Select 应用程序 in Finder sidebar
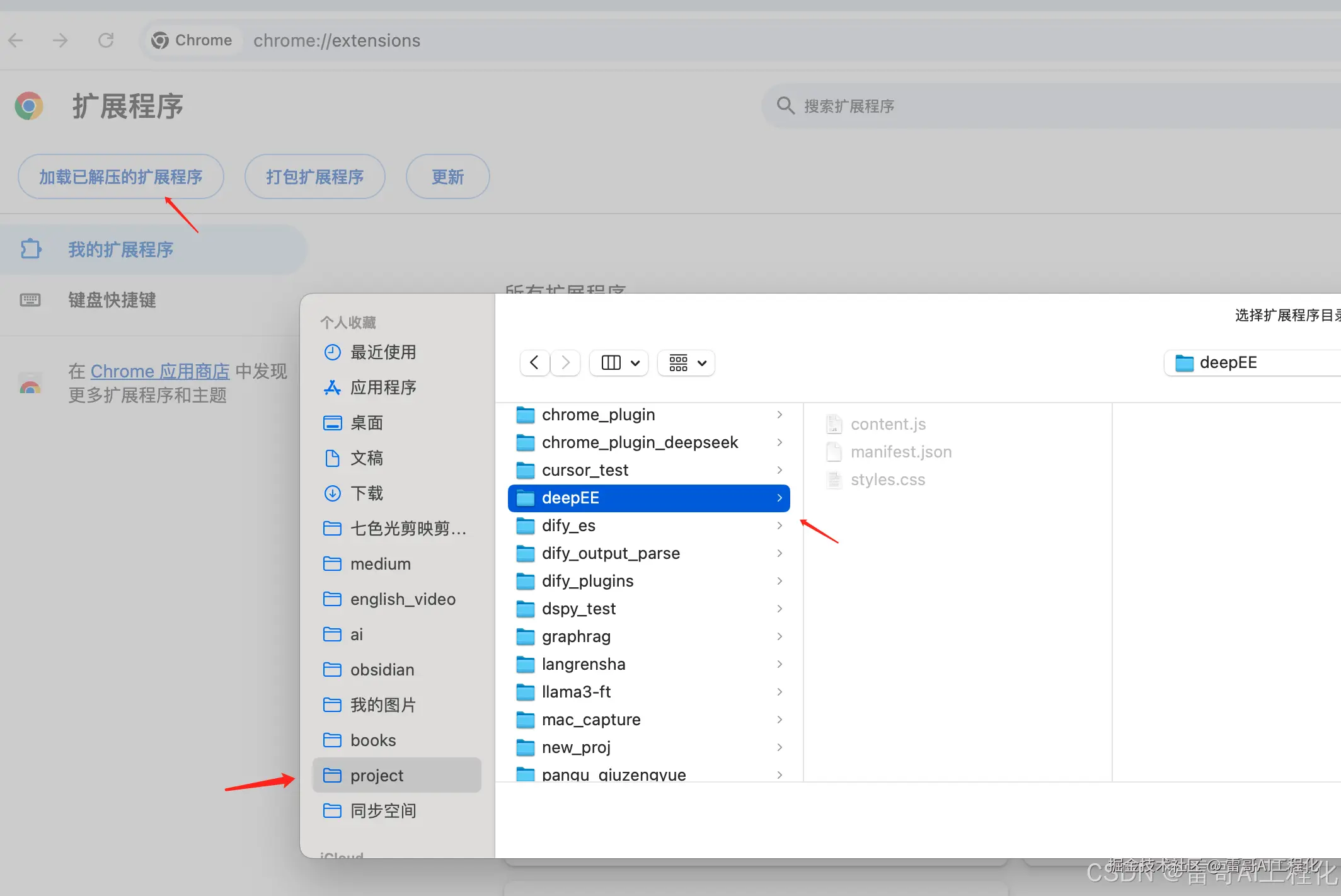The height and width of the screenshot is (896, 1341). (397, 388)
